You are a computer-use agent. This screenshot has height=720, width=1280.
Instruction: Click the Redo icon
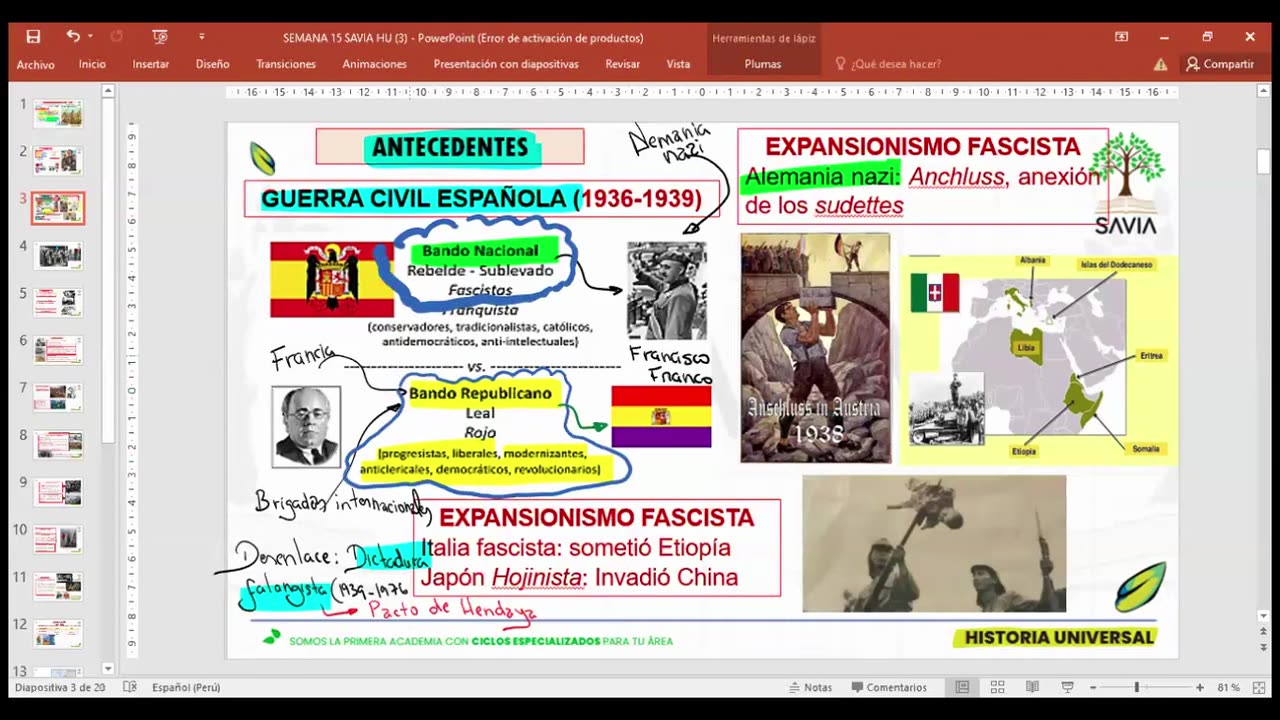coord(116,37)
